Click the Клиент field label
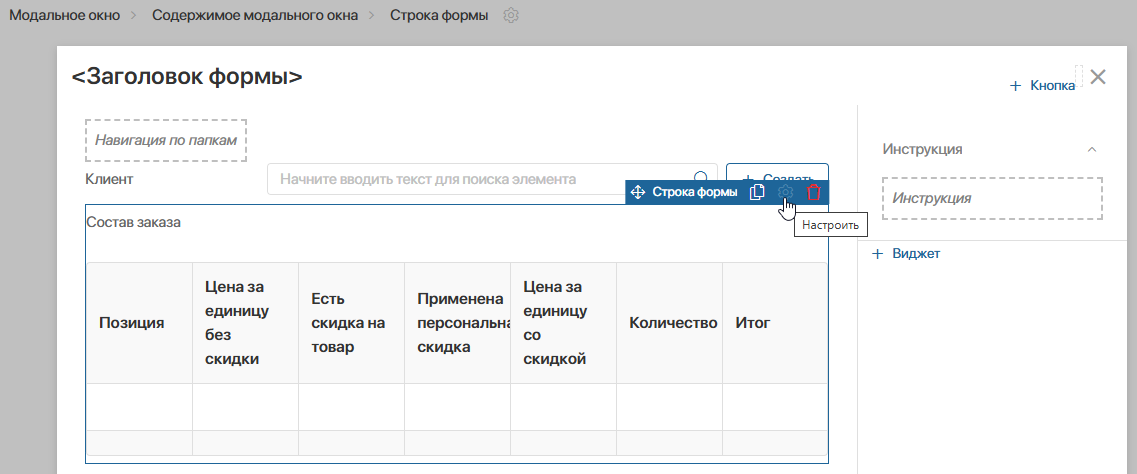Image resolution: width=1137 pixels, height=474 pixels. (109, 178)
